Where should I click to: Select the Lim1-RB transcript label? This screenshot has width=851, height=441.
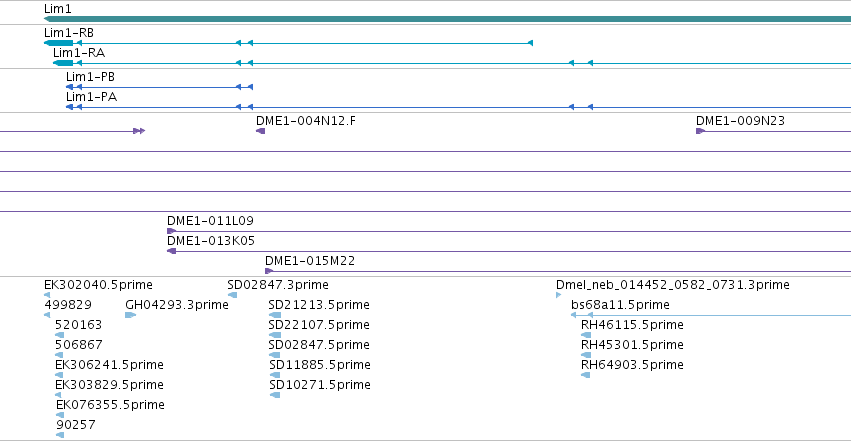pos(69,33)
